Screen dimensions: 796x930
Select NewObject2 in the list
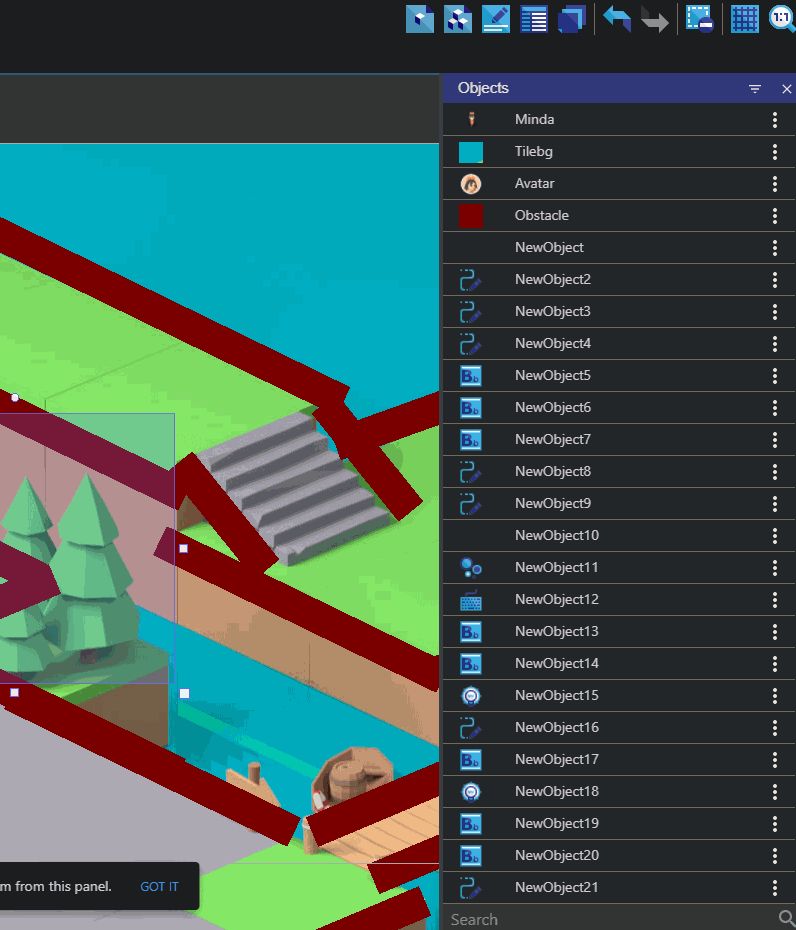619,279
